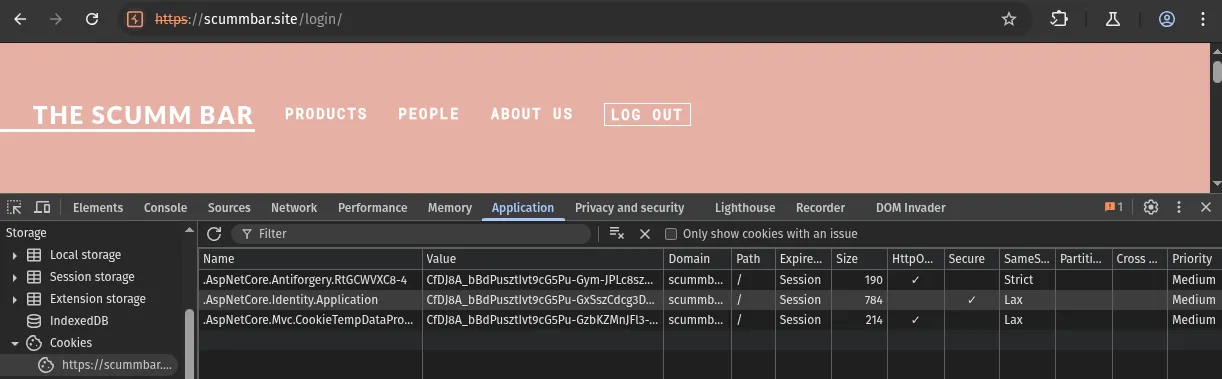Open the PEOPLE nav link
The image size is (1222, 379).
point(428,114)
